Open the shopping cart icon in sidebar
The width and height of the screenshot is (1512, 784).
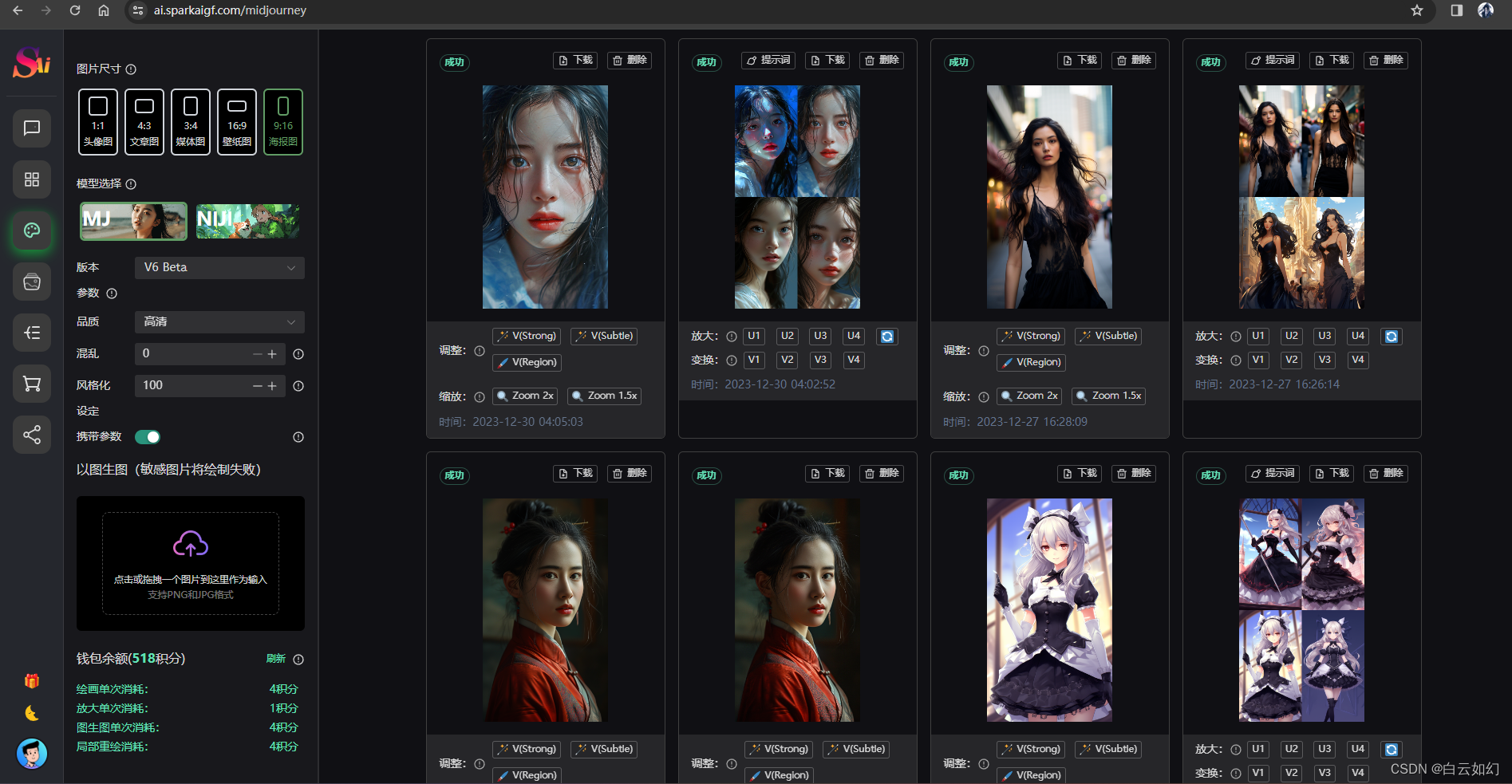(x=32, y=384)
